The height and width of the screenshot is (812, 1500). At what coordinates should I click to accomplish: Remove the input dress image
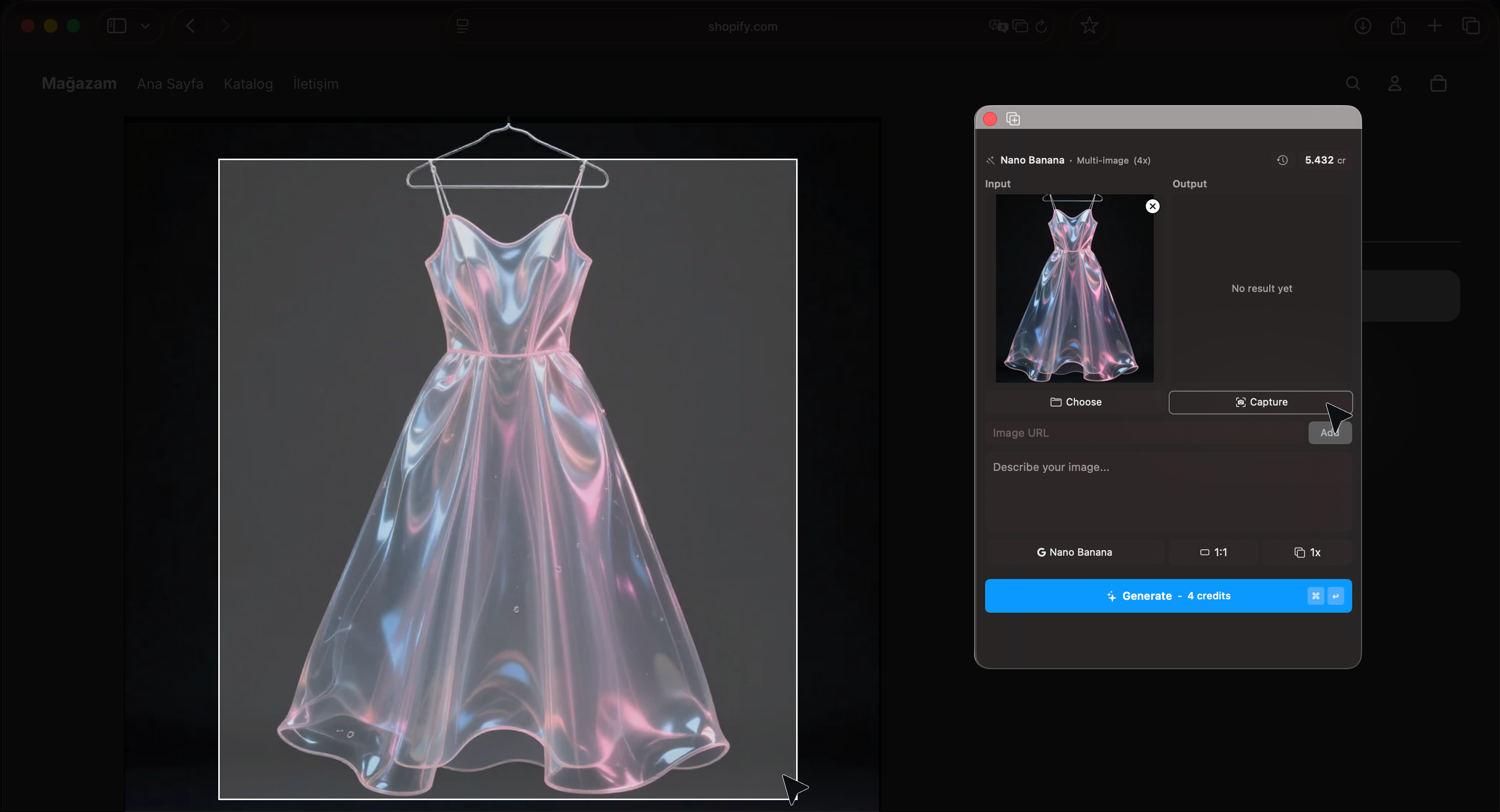1152,206
